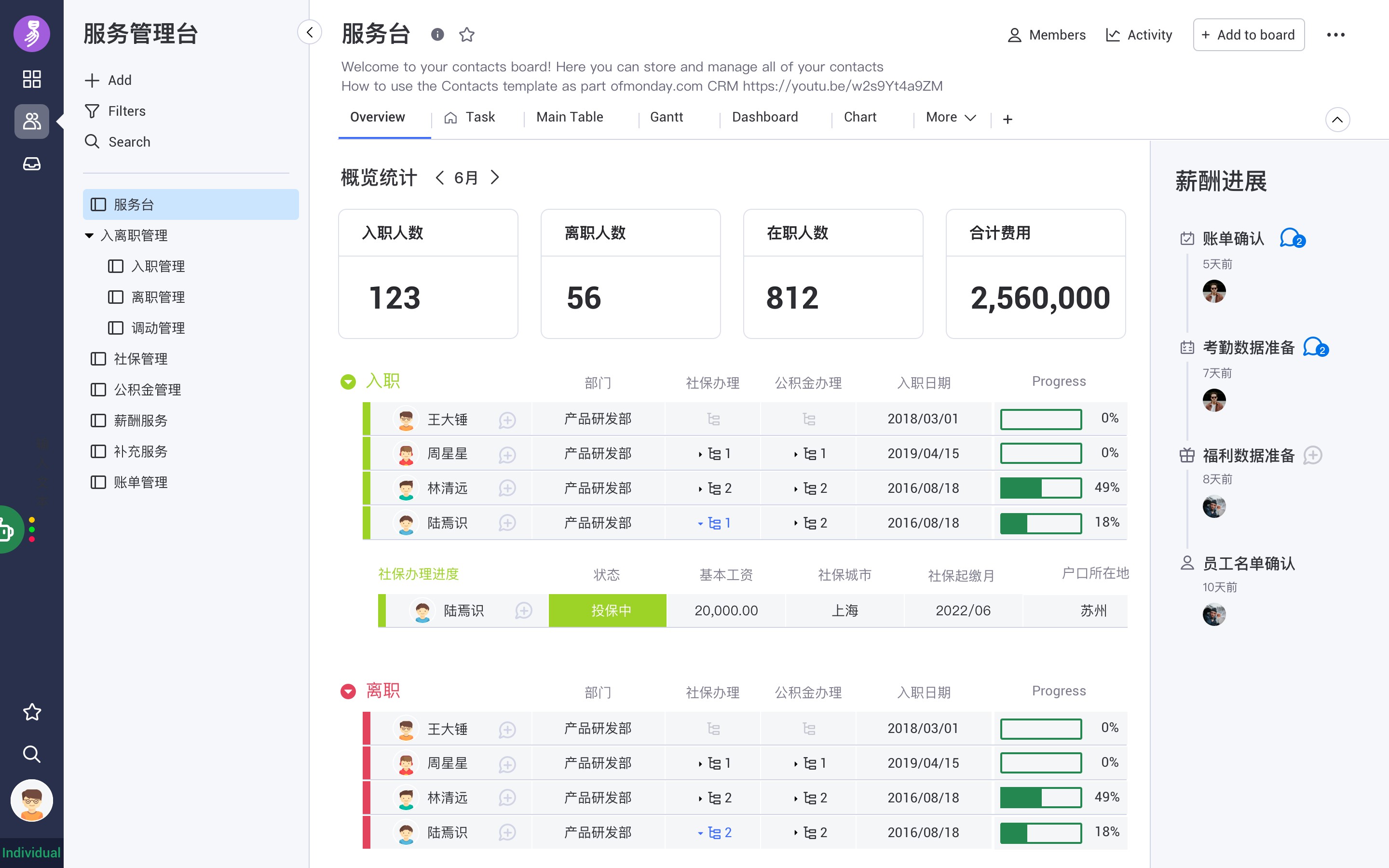Switch to the Gantt tab
Screen dimensions: 1389x868
[x=666, y=117]
